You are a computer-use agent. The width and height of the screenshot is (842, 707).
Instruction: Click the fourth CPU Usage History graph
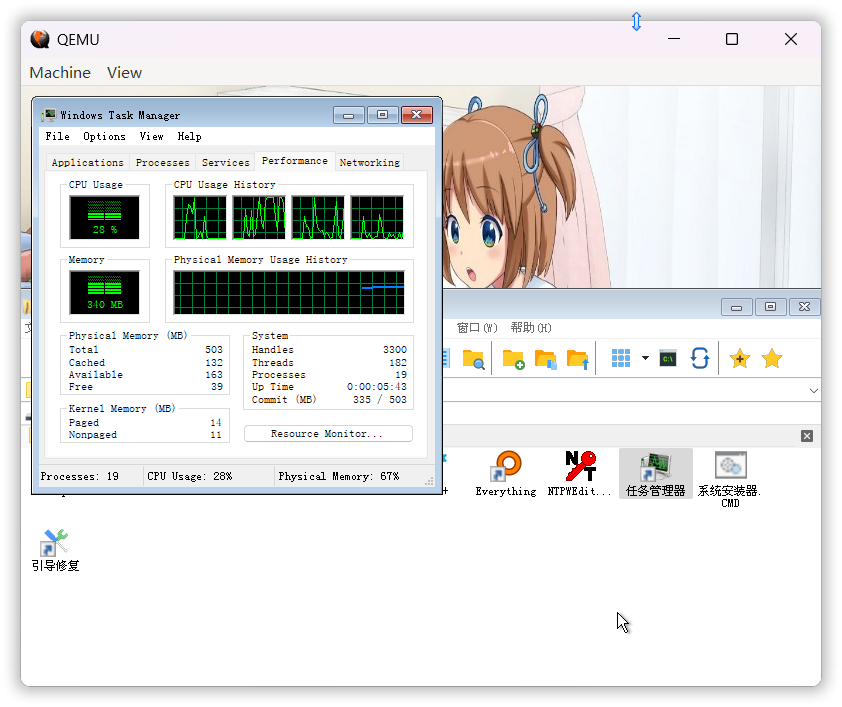[377, 217]
